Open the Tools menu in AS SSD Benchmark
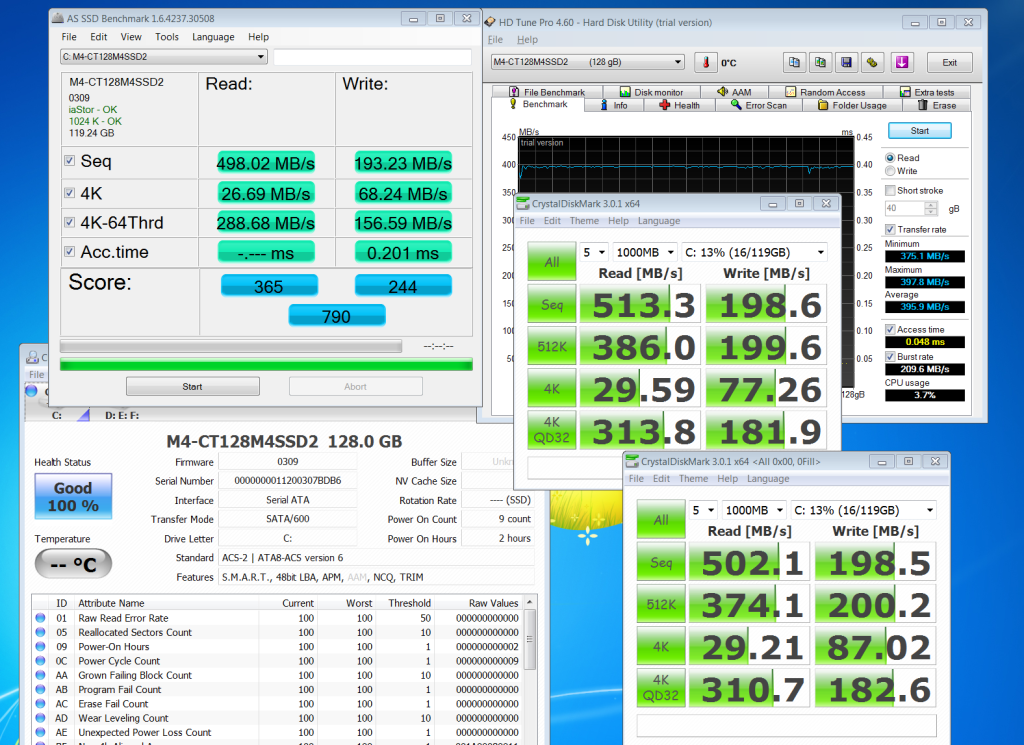Image resolution: width=1024 pixels, height=745 pixels. coord(167,37)
